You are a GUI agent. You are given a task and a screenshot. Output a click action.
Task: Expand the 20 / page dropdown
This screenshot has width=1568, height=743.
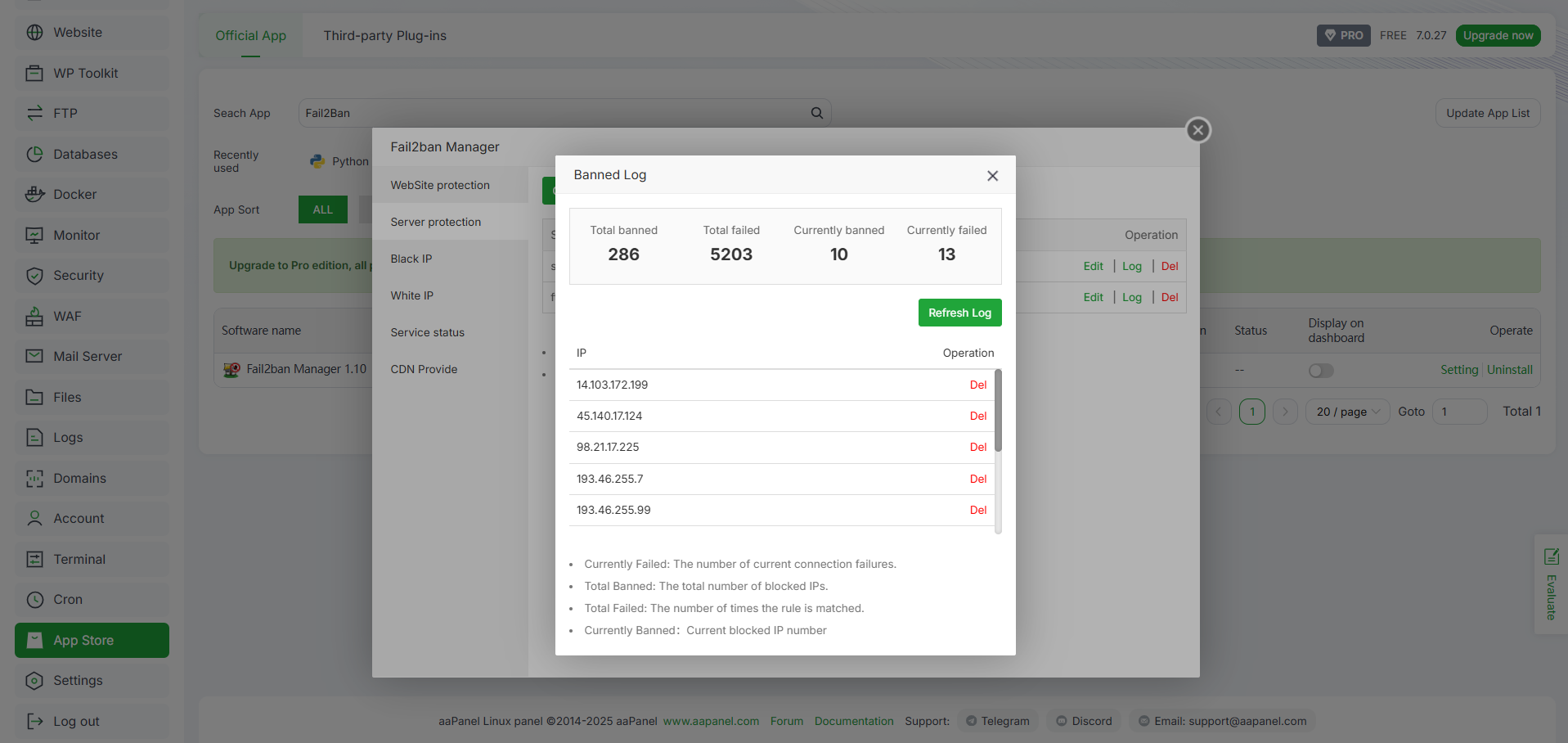(1347, 412)
